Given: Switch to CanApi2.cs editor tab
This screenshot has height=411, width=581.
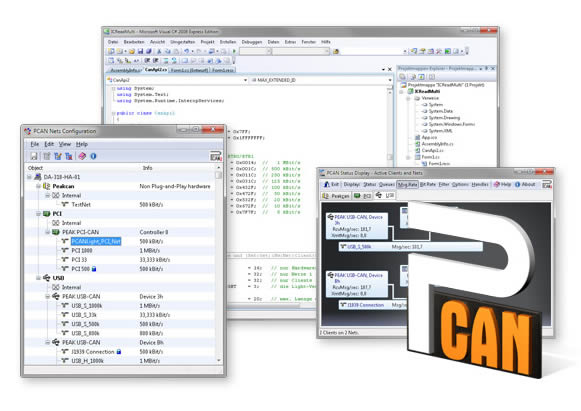Looking at the screenshot, I should point(155,70).
